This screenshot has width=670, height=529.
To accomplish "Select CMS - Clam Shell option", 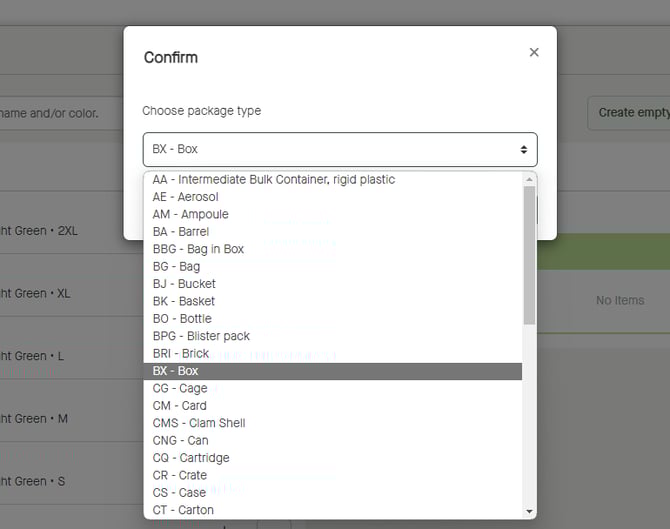I will [x=199, y=423].
